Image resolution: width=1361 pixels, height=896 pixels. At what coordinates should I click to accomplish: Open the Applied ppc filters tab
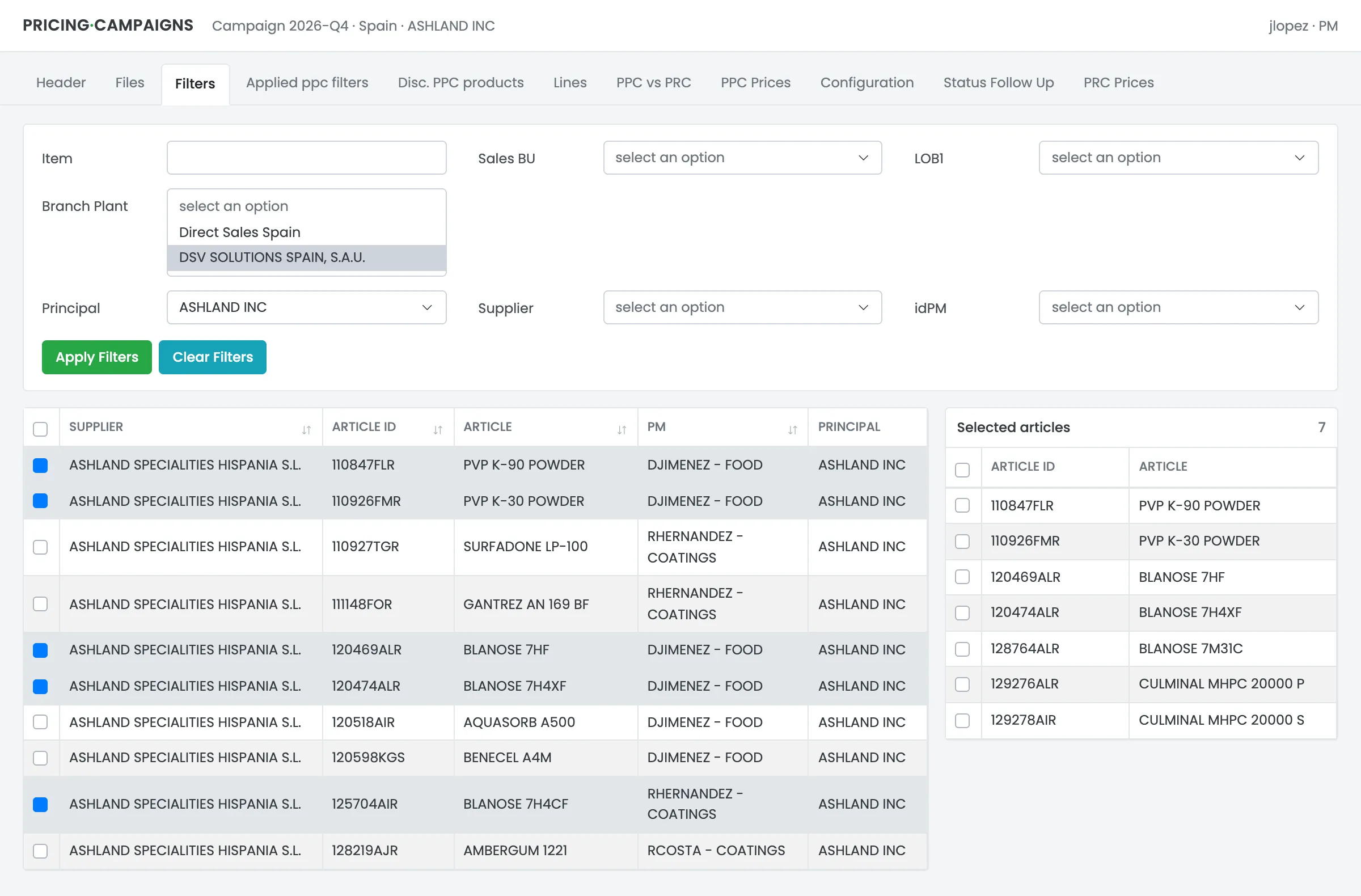(307, 83)
